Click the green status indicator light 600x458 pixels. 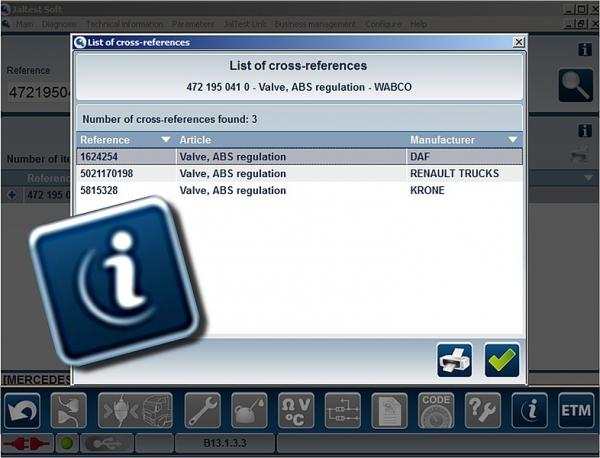(67, 443)
